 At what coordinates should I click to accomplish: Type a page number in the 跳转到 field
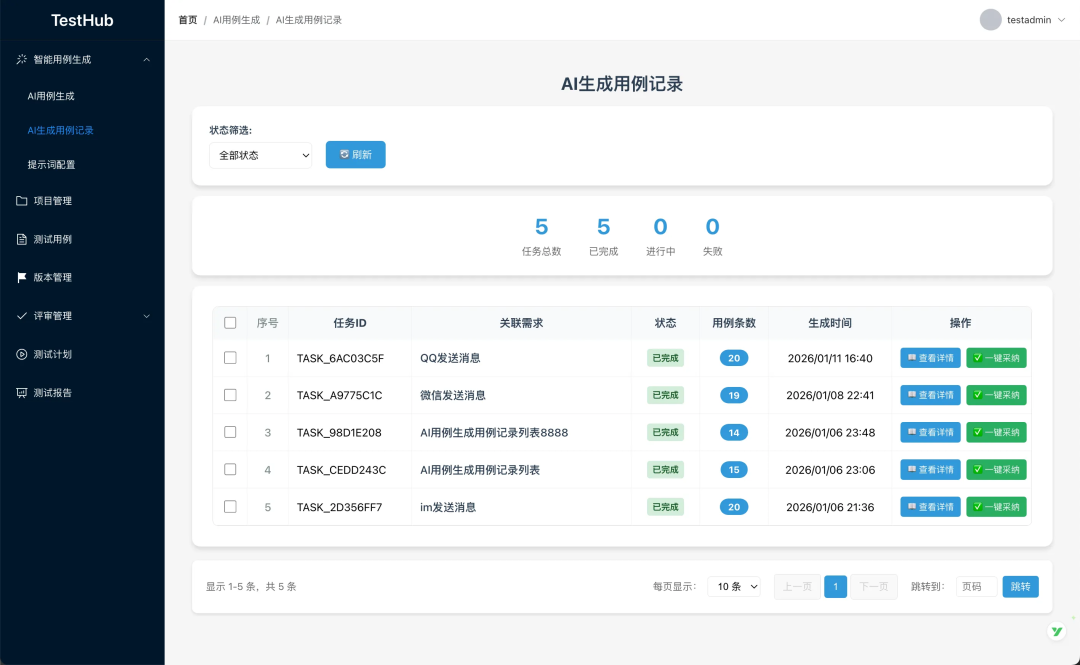[975, 586]
